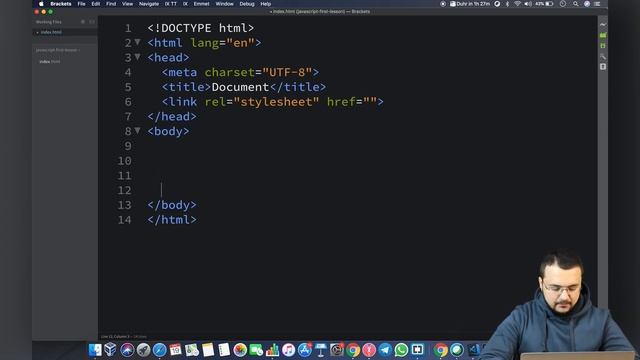Open the Edit menu
Screen dimensions: 640x360
96,4
